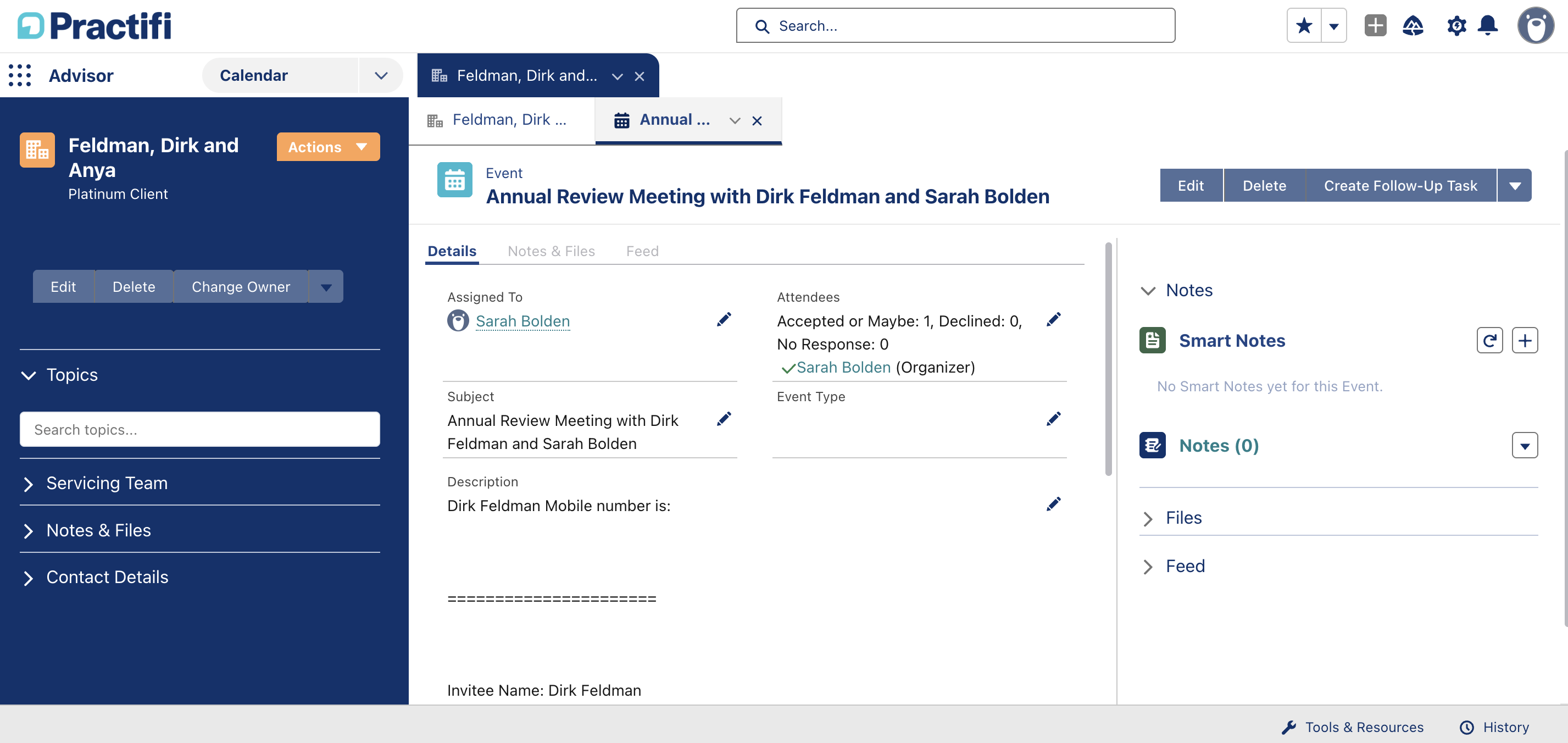Edit the Description field pencil

1054,504
